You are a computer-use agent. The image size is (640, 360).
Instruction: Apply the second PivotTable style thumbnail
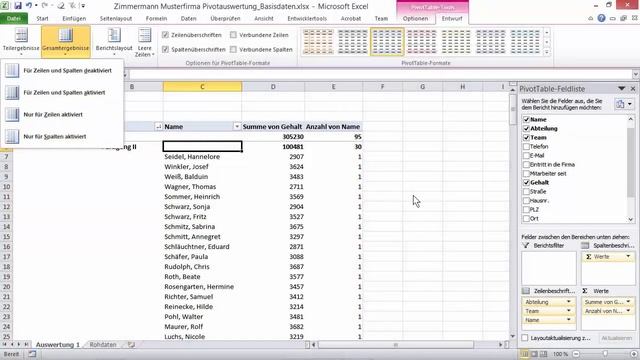pyautogui.click(x=353, y=42)
